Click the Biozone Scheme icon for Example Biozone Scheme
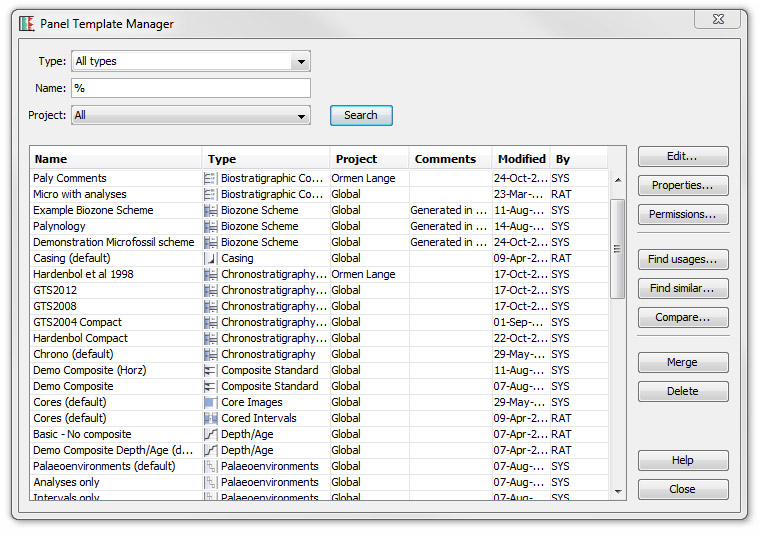 pos(211,210)
